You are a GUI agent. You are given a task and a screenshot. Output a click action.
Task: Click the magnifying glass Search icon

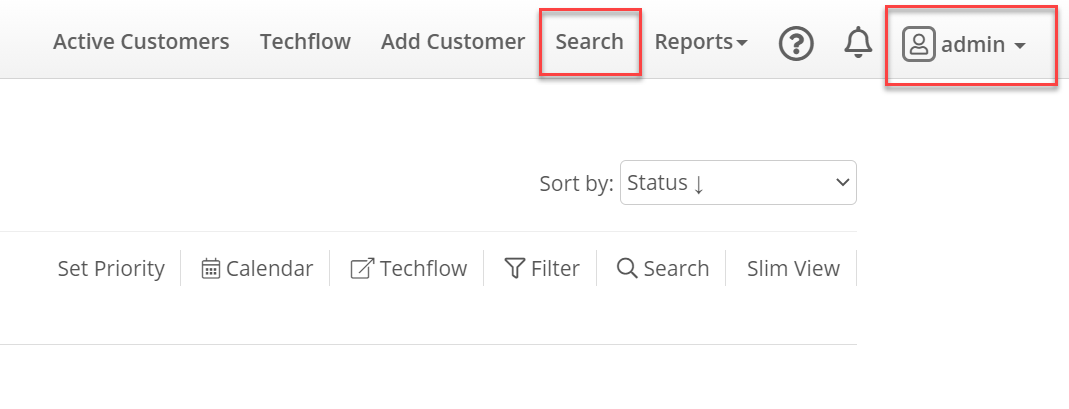click(627, 268)
